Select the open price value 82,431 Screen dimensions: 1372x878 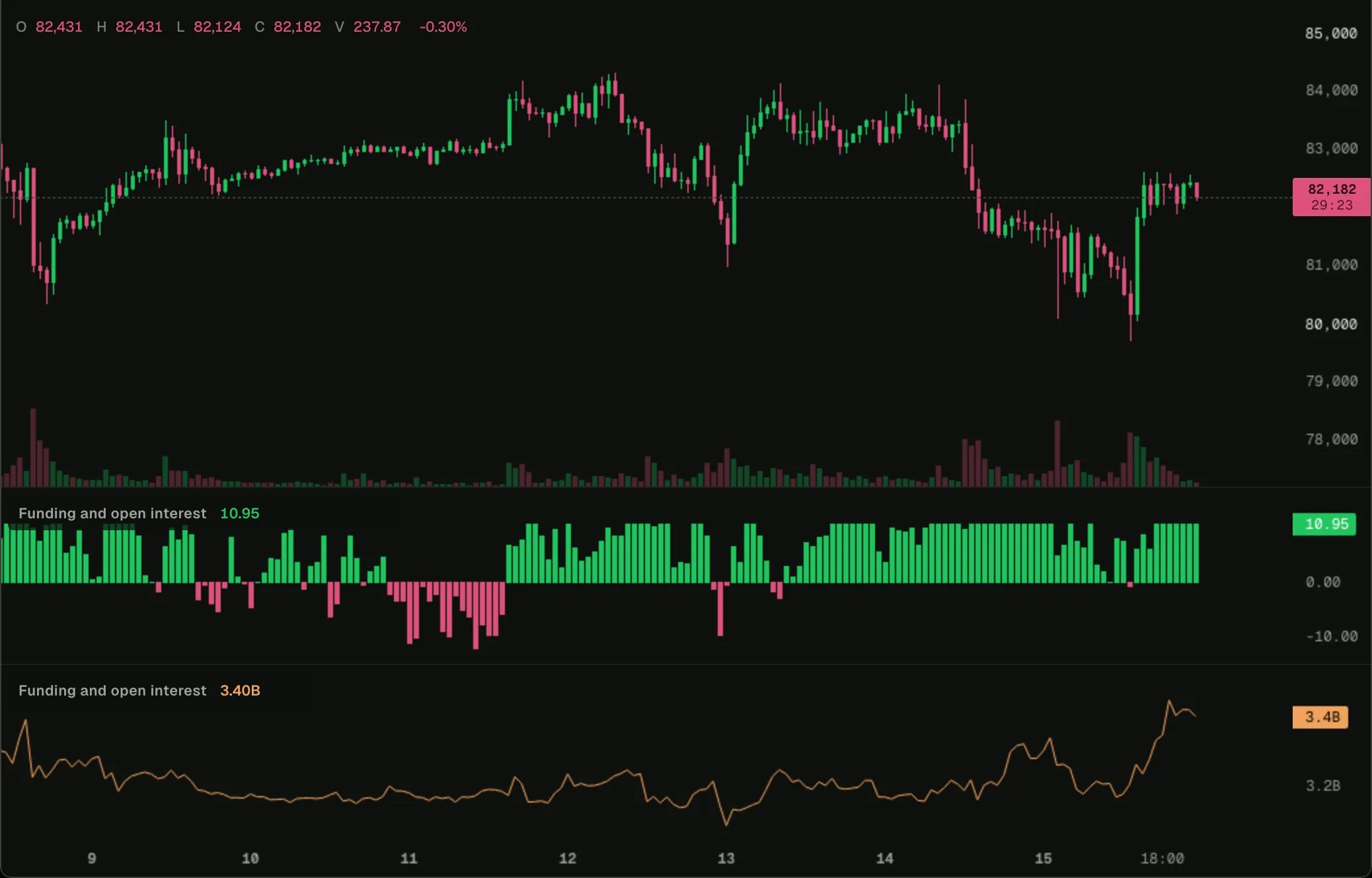click(x=59, y=27)
